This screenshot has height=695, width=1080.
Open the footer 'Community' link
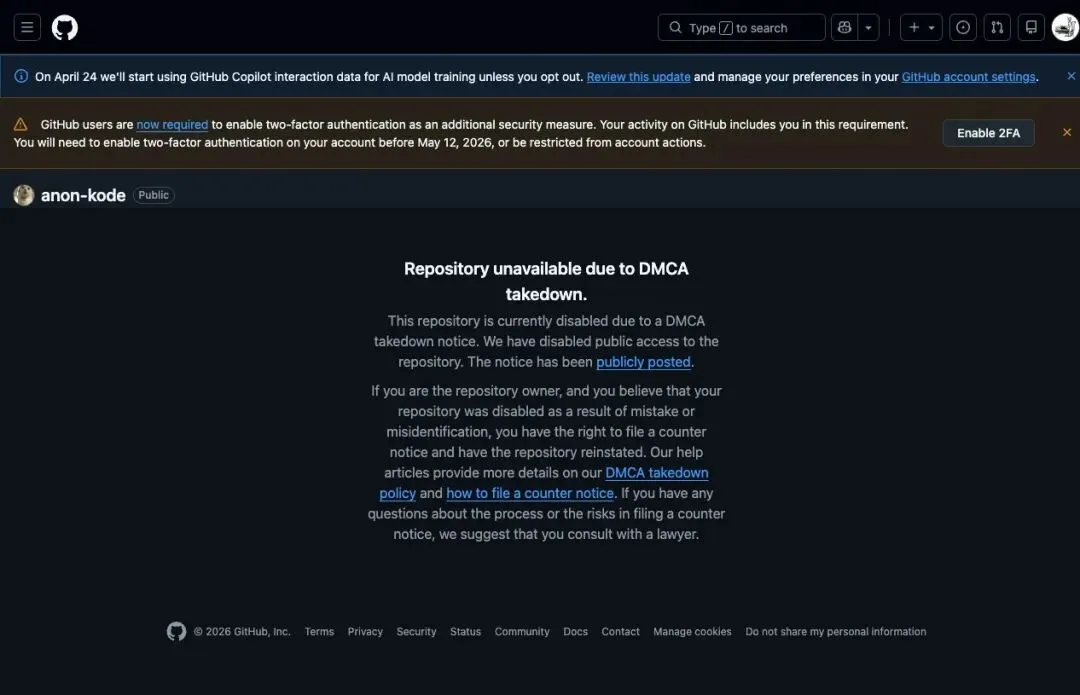tap(522, 632)
